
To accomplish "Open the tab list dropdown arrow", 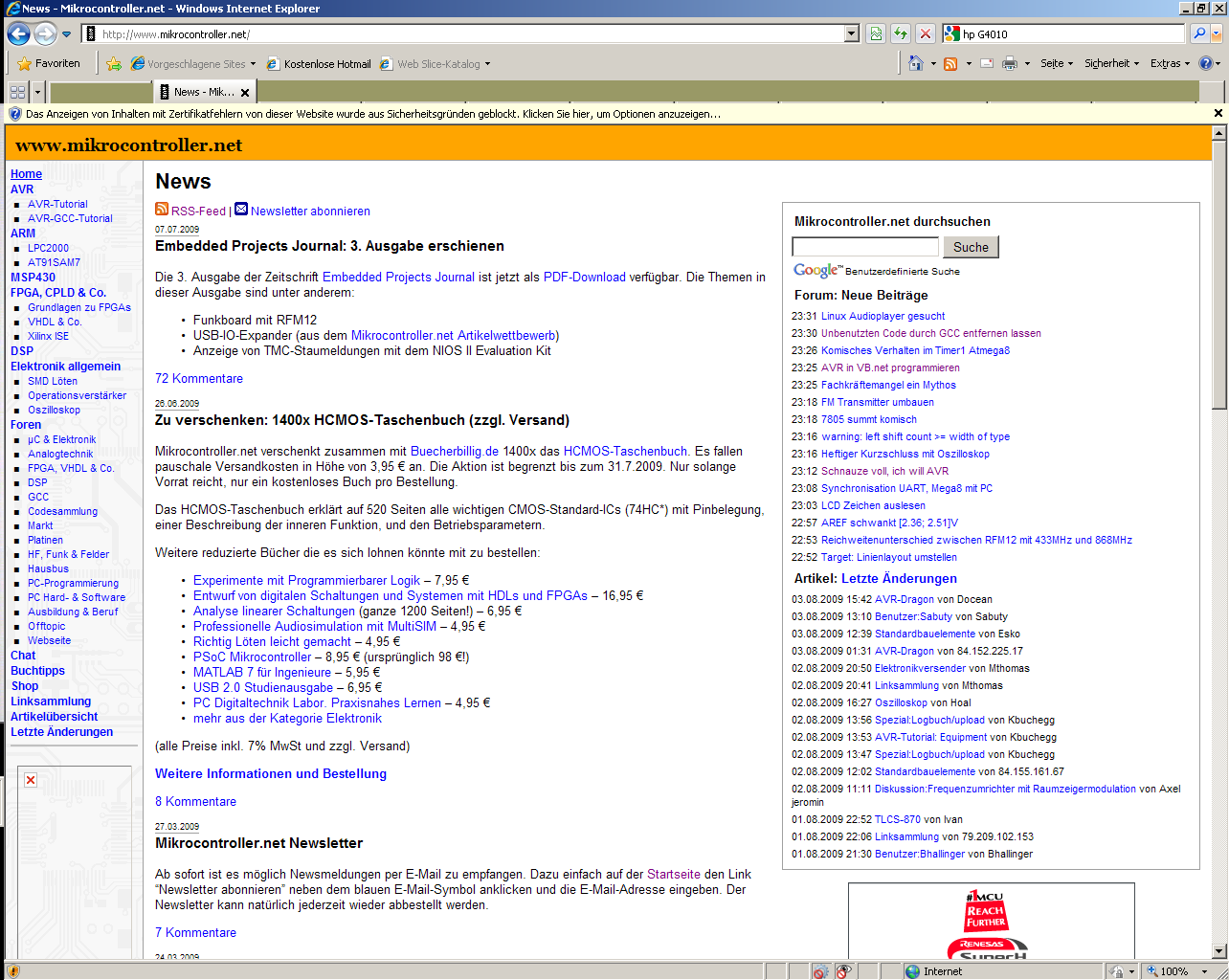I will [x=37, y=92].
